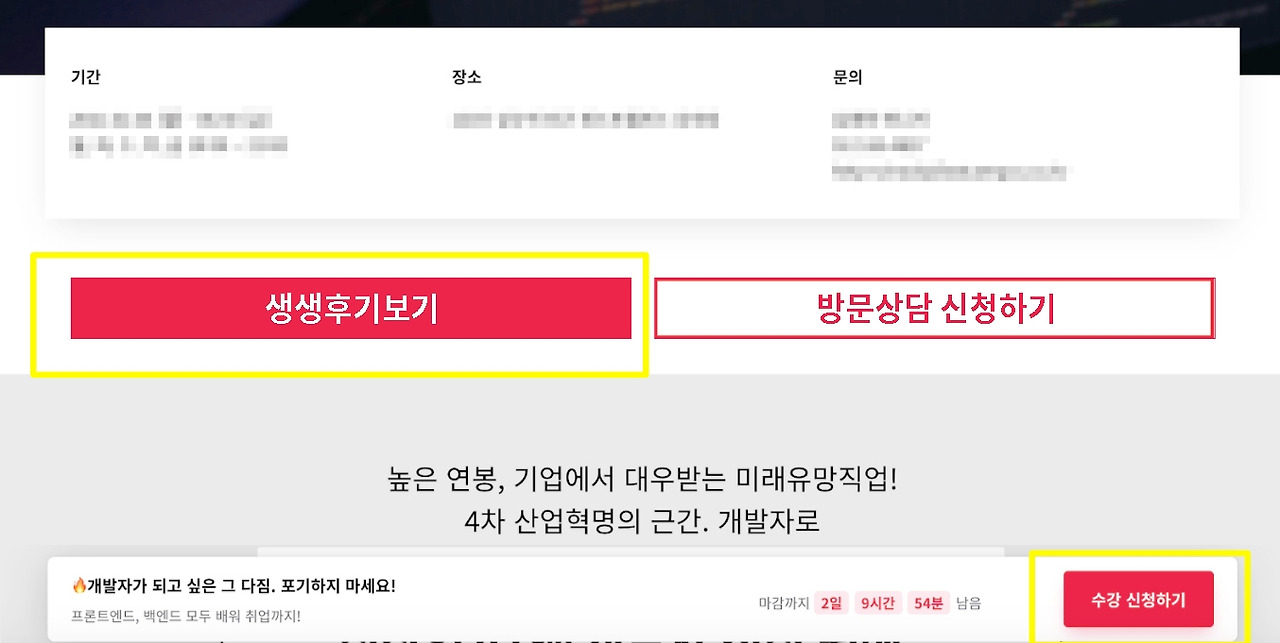
Task: Click the 남음 text after countdown
Action: (x=968, y=603)
